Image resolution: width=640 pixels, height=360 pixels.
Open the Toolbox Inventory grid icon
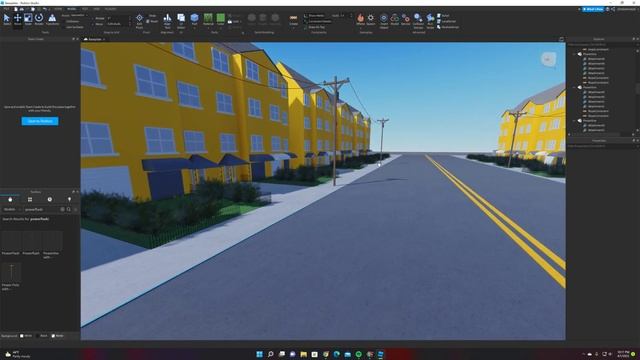(30, 200)
